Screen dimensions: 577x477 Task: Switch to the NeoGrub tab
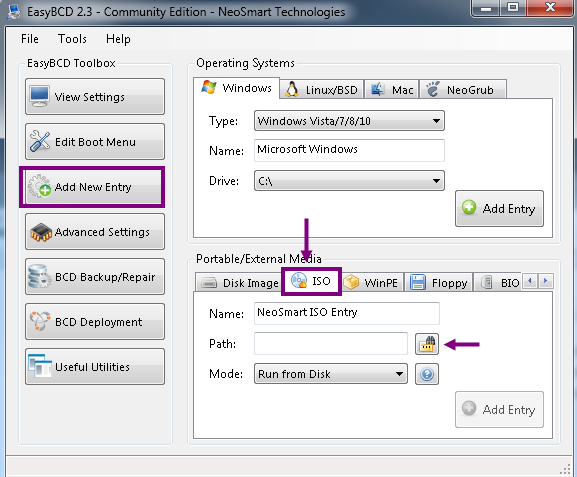pyautogui.click(x=463, y=89)
